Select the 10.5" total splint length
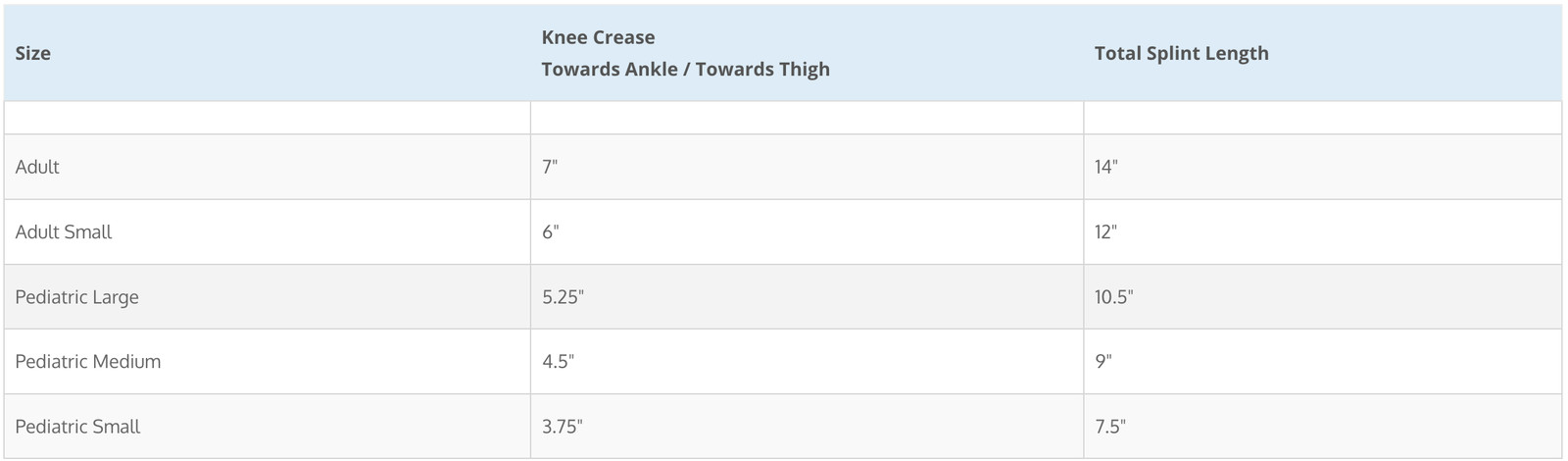The width and height of the screenshot is (1568, 461). (x=1114, y=296)
